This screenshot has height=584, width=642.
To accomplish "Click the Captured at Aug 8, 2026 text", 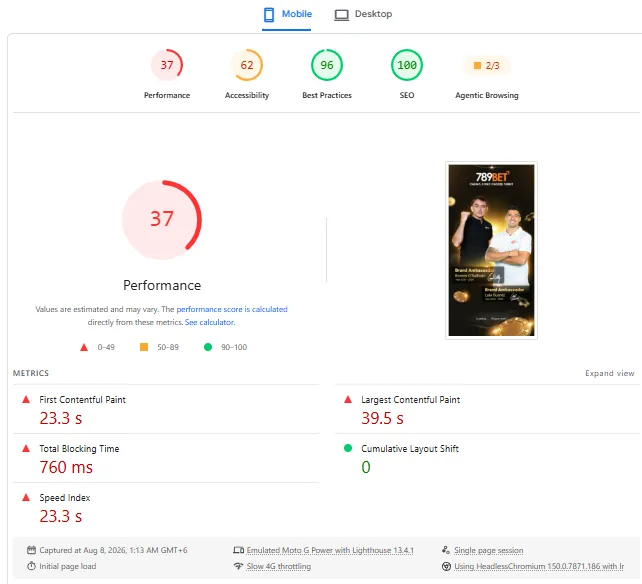I will (113, 550).
